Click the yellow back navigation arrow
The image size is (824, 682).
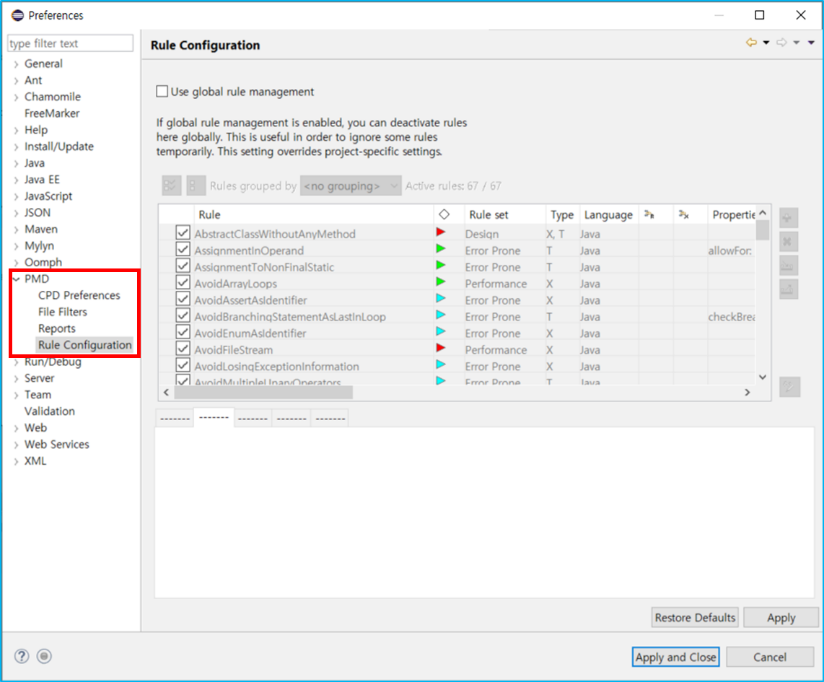[751, 43]
